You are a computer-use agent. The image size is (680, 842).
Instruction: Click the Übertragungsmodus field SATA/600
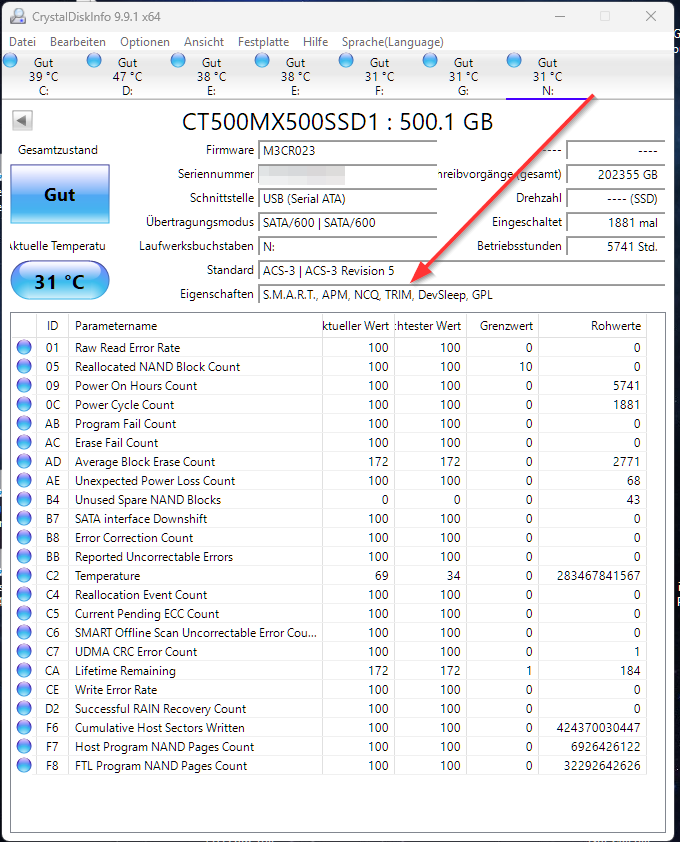tap(347, 222)
